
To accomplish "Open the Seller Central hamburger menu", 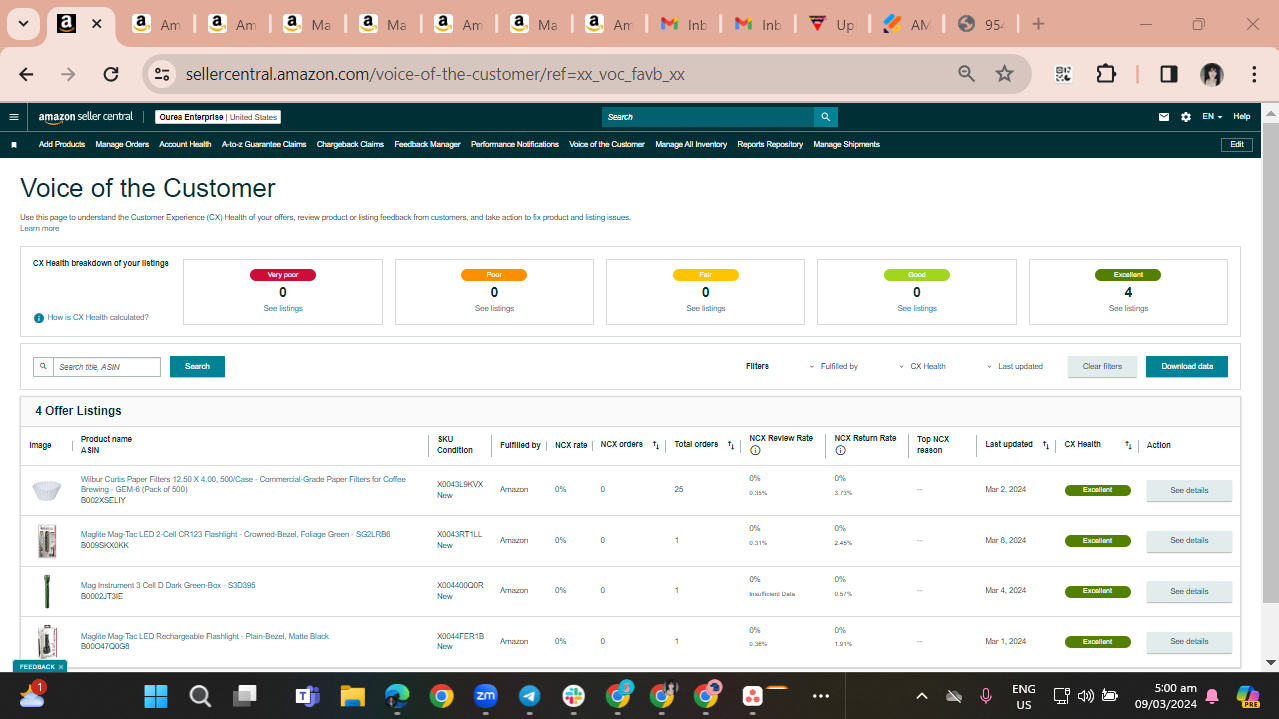I will [x=14, y=117].
